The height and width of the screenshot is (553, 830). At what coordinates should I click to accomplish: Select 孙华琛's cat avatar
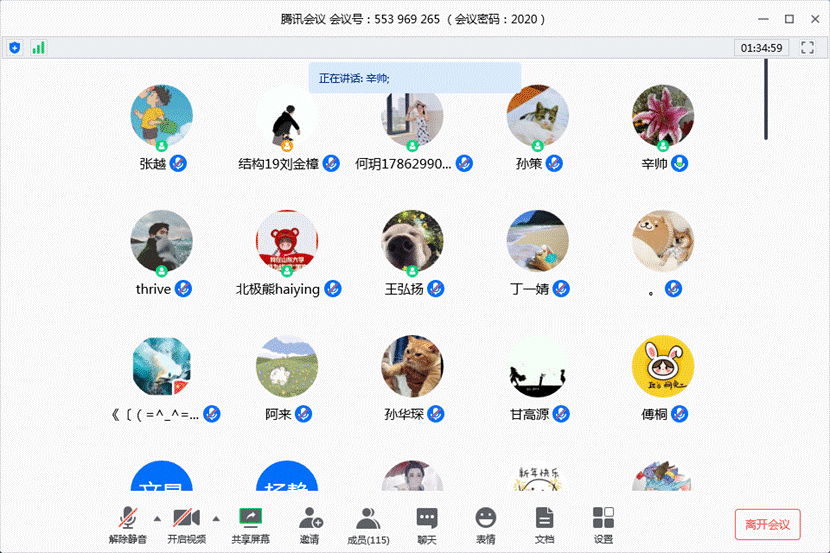[x=413, y=365]
